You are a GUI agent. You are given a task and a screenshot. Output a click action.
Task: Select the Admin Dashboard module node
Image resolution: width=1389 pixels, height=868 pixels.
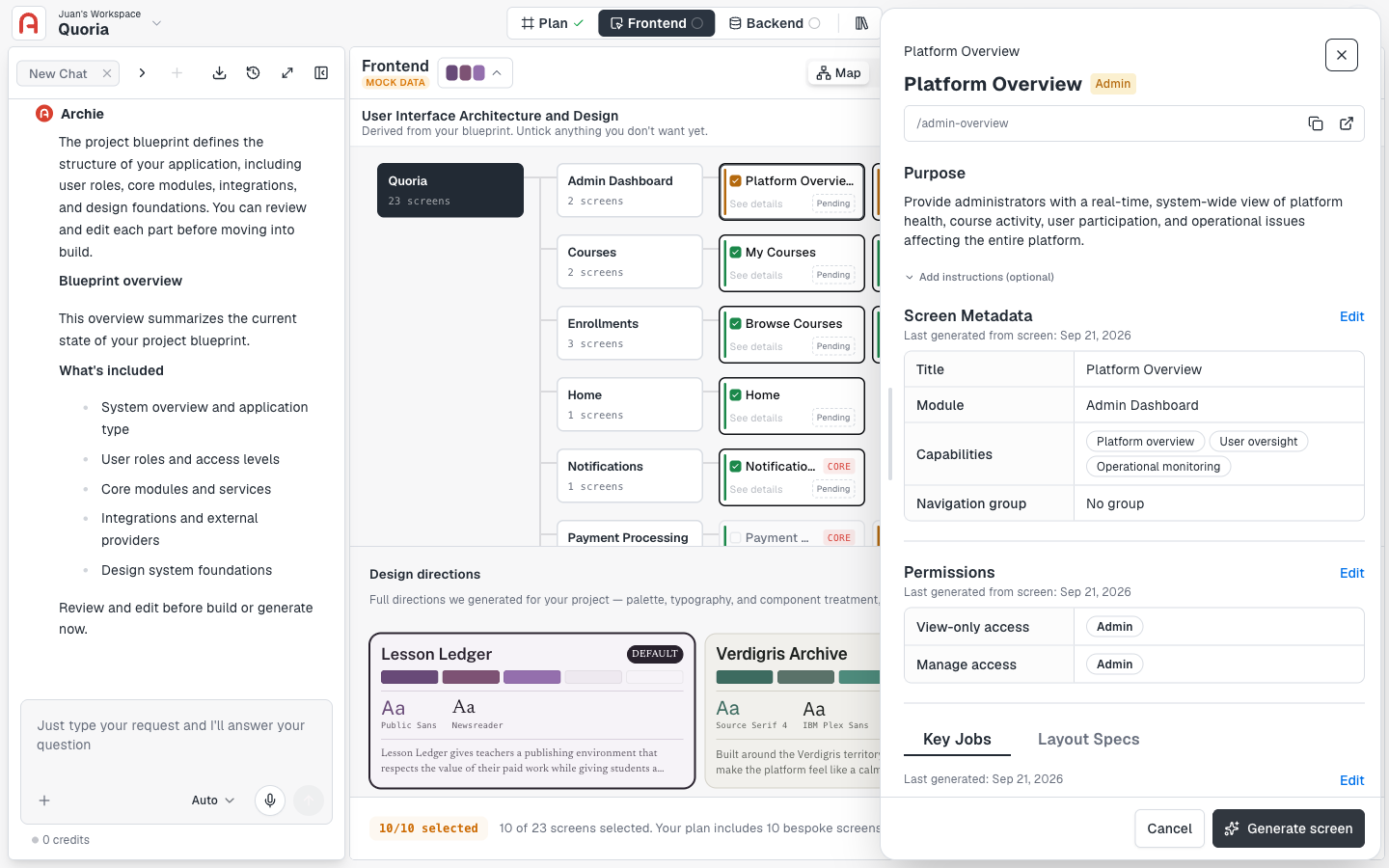[x=630, y=190]
